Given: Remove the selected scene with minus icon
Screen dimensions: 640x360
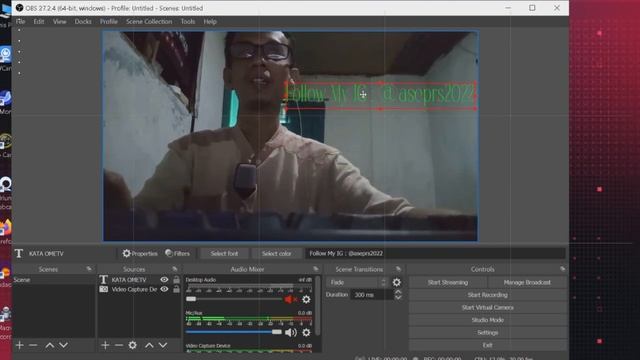Looking at the screenshot, I should pyautogui.click(x=33, y=345).
